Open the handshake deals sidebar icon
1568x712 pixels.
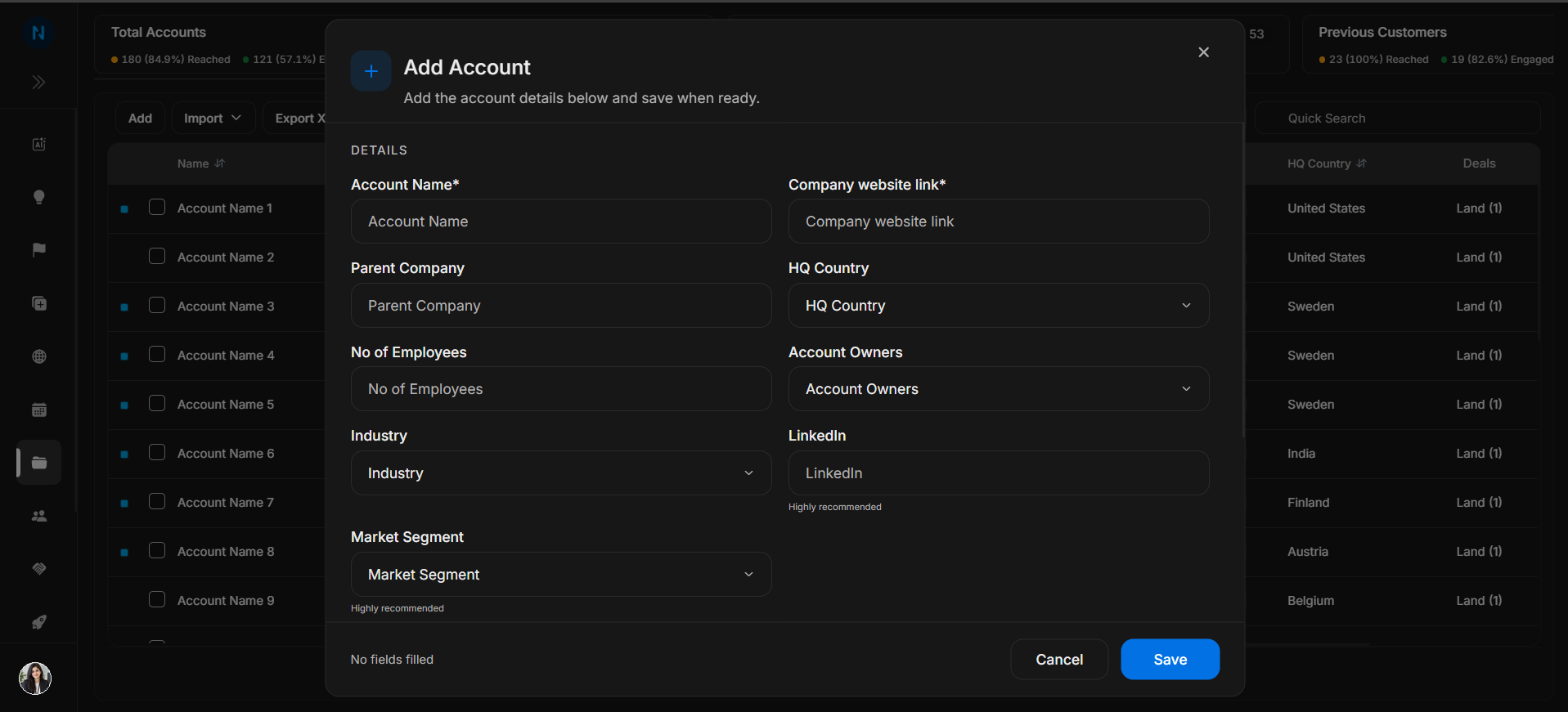click(38, 569)
